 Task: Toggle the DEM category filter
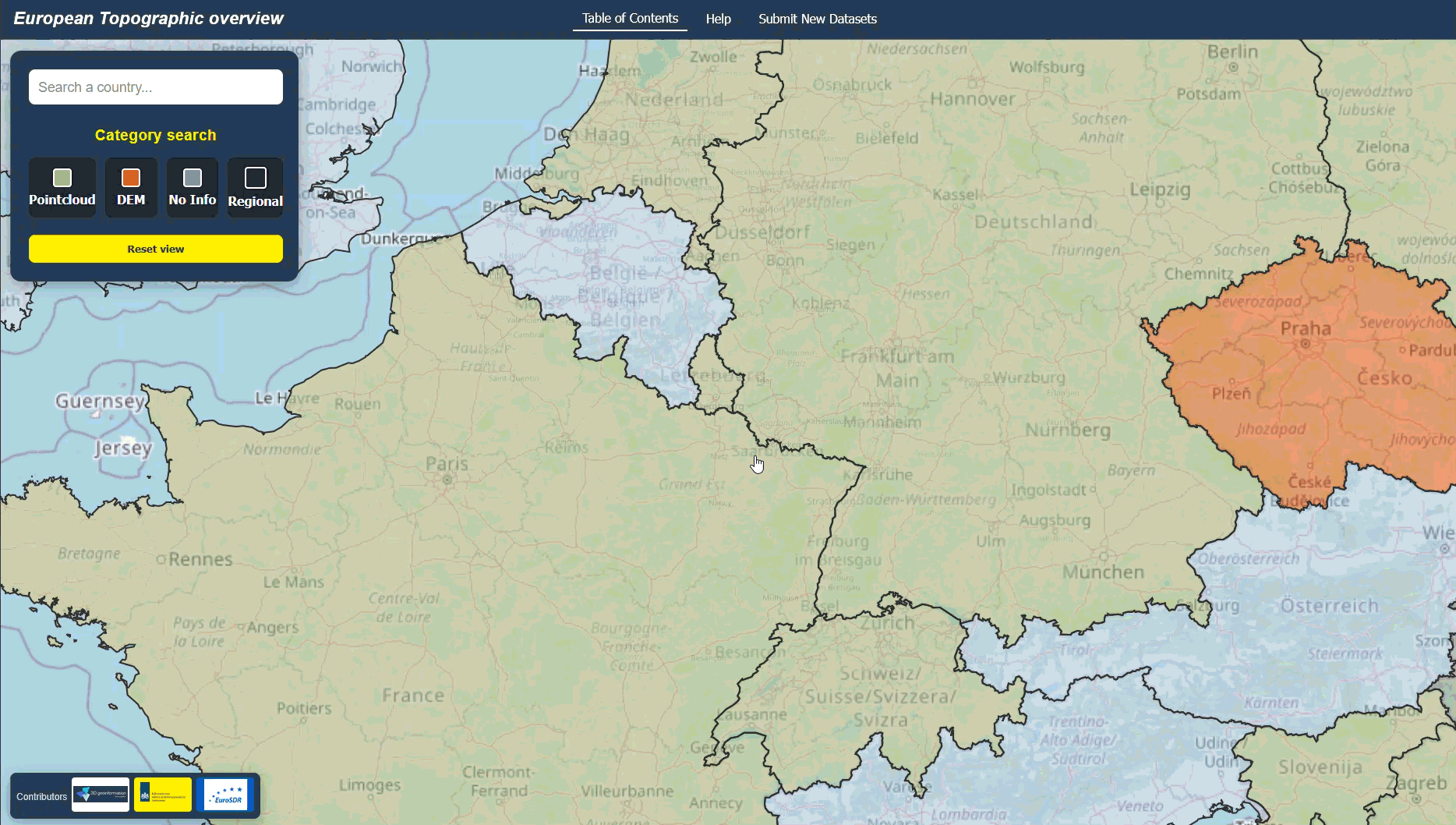(x=130, y=187)
